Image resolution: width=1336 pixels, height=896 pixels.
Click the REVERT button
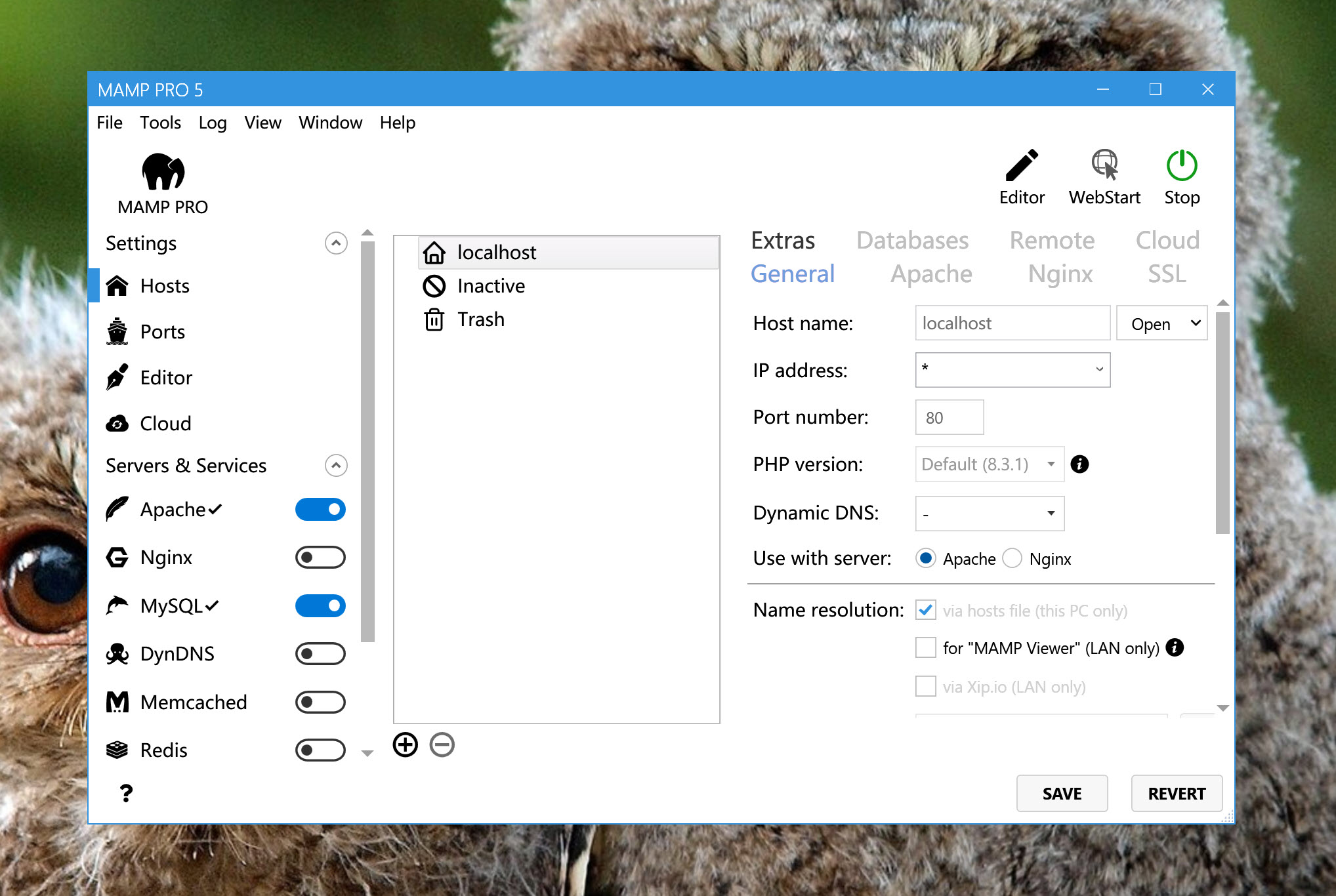coord(1177,794)
